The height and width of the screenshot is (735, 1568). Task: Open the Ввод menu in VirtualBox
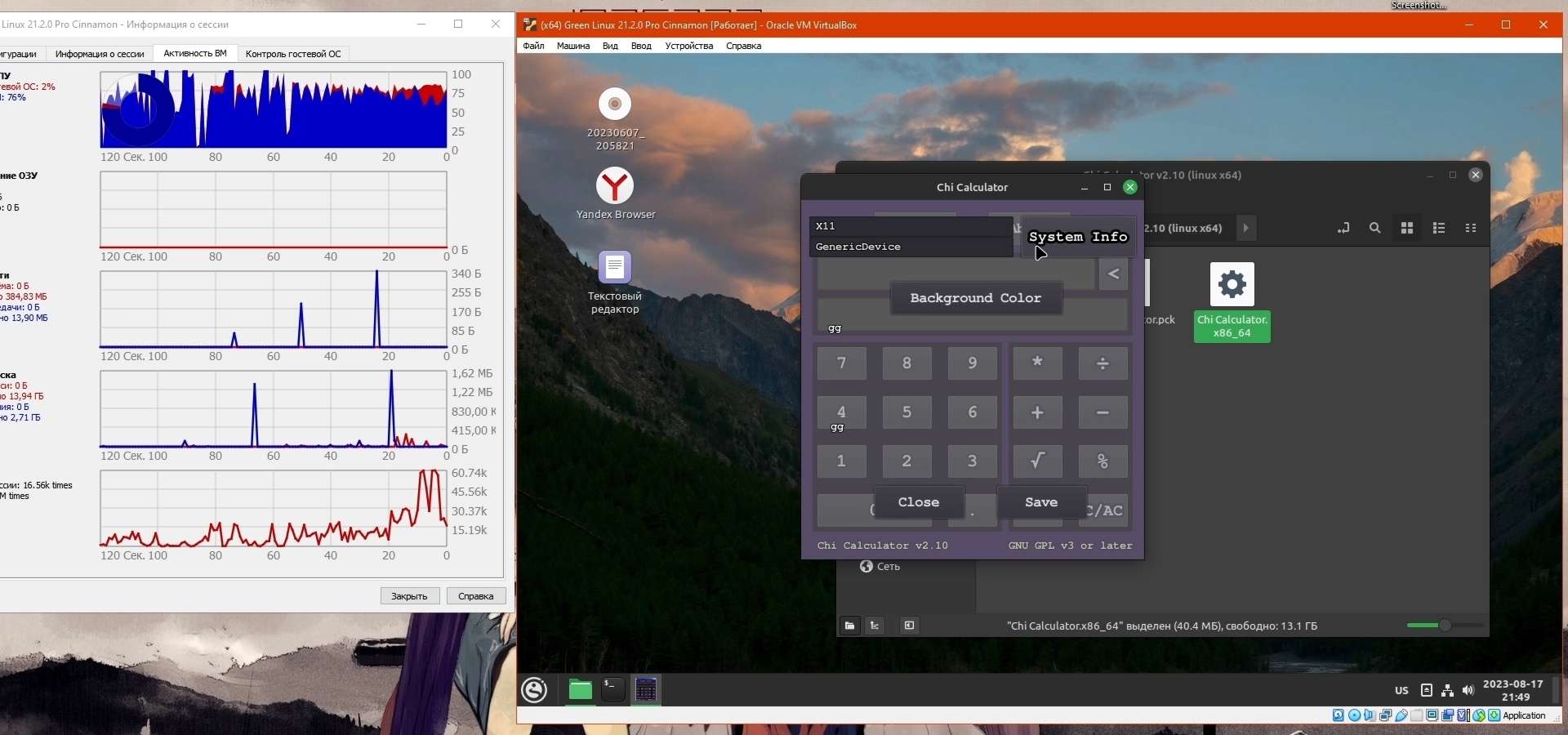641,46
